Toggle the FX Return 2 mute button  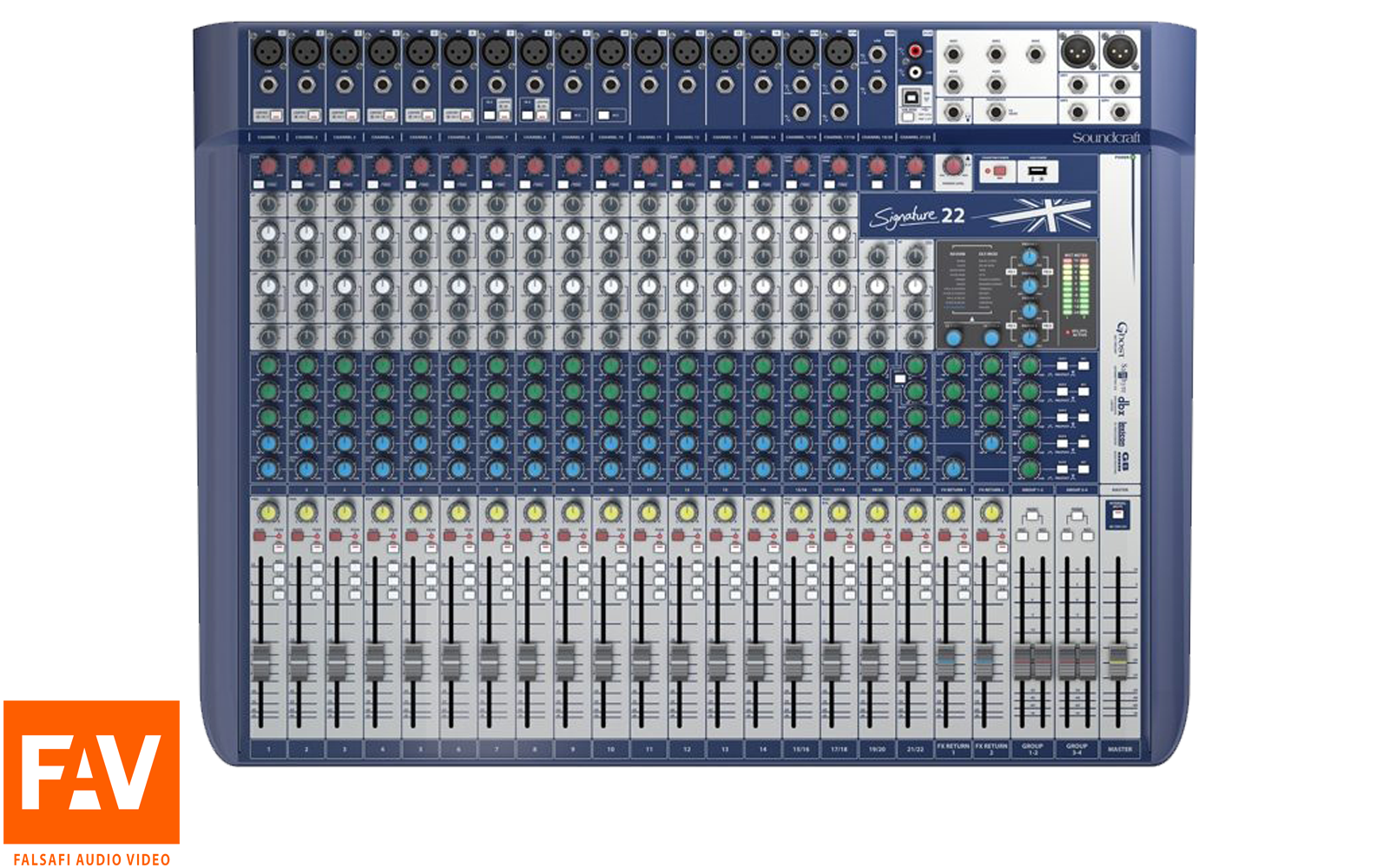pos(983,537)
